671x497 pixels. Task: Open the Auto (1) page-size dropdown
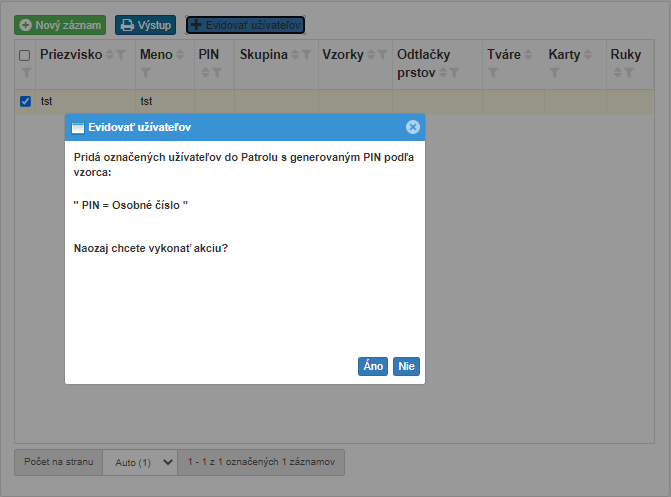coord(140,462)
